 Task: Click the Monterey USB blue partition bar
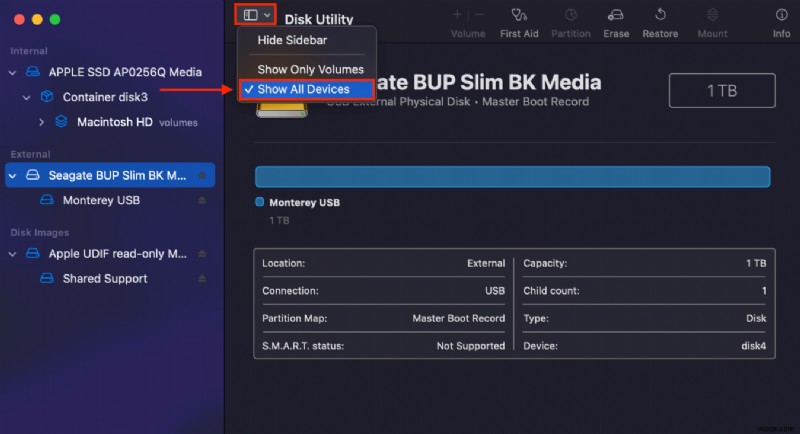point(512,176)
